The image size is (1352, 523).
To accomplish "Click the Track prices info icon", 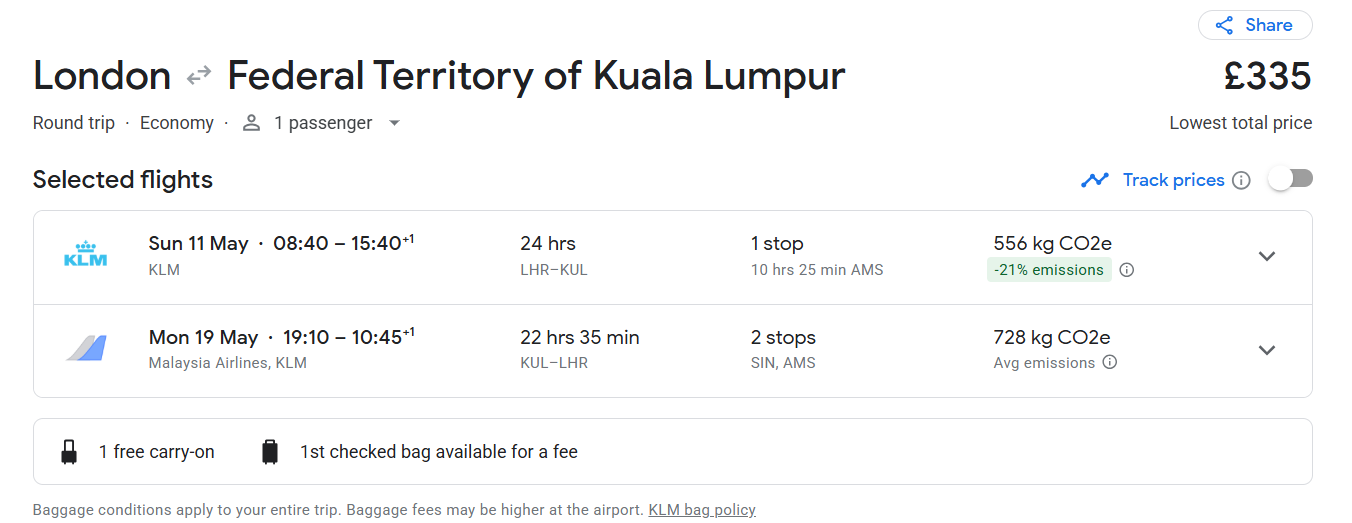I will [1241, 180].
